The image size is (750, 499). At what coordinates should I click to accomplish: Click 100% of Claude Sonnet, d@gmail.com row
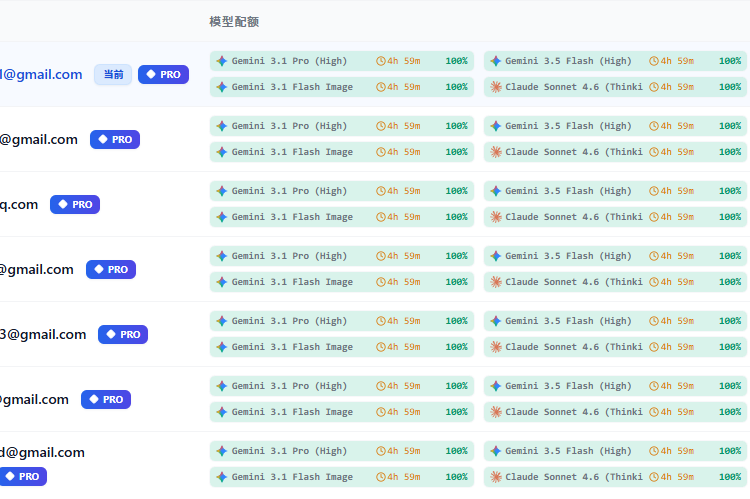tap(730, 477)
